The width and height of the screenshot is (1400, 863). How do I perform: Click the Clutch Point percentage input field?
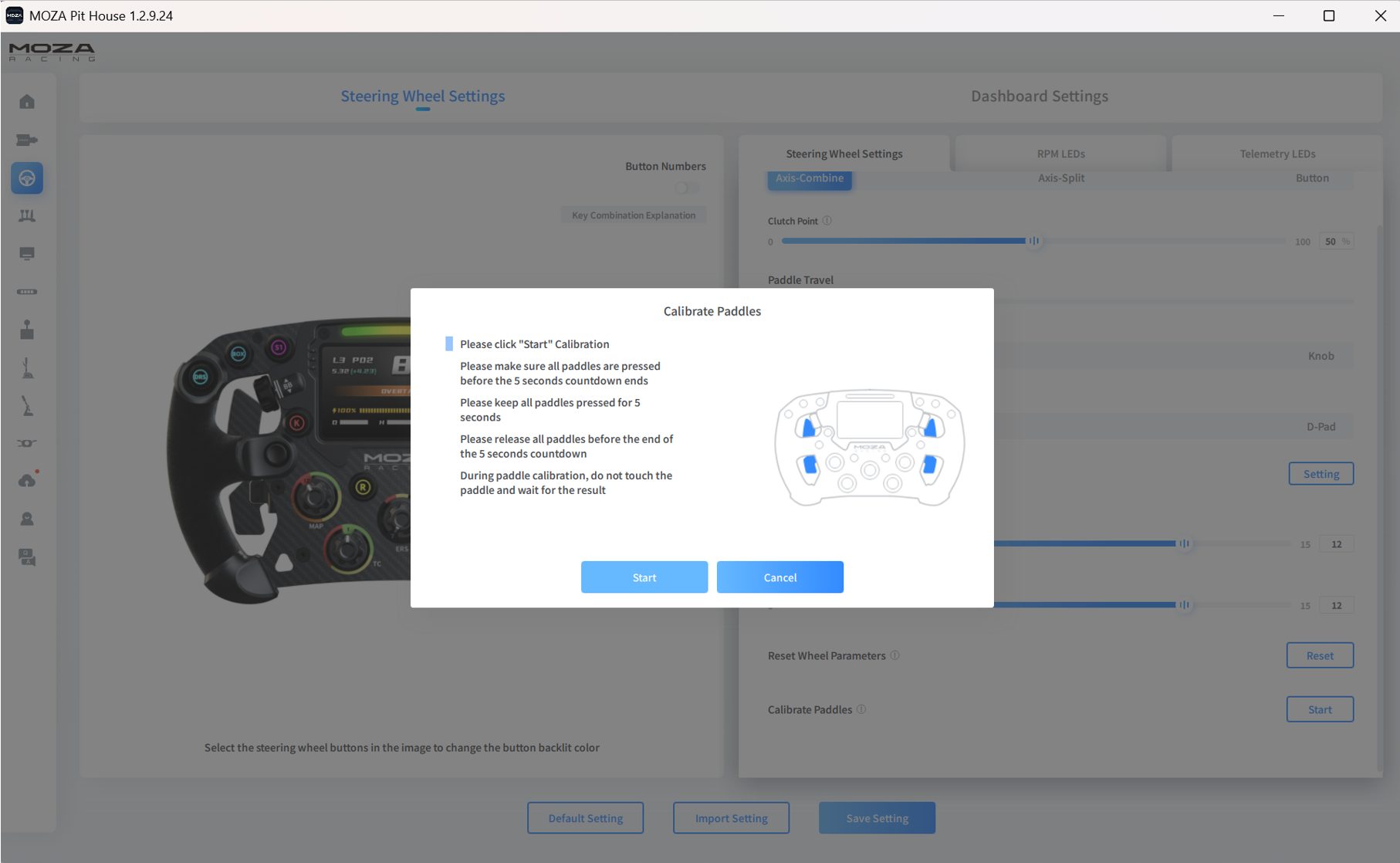pyautogui.click(x=1331, y=242)
